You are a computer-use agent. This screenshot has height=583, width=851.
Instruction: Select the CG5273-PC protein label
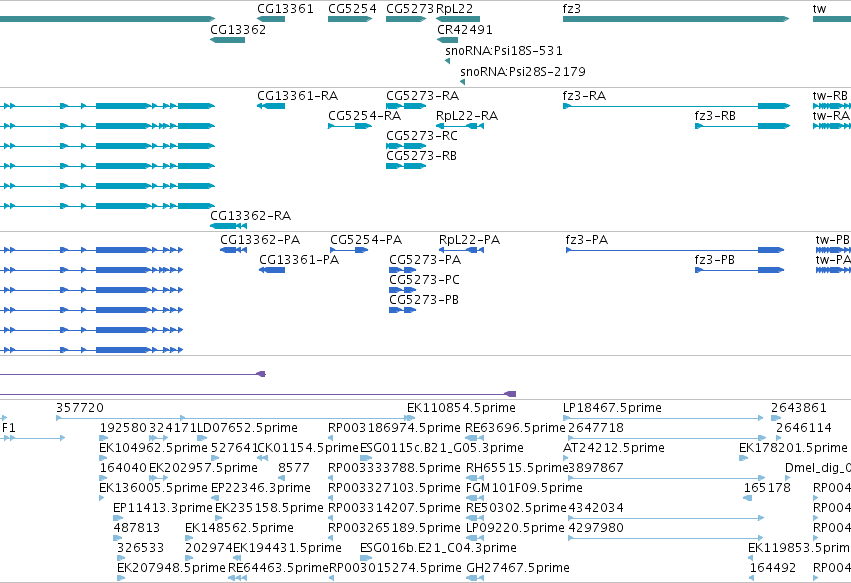[x=424, y=280]
